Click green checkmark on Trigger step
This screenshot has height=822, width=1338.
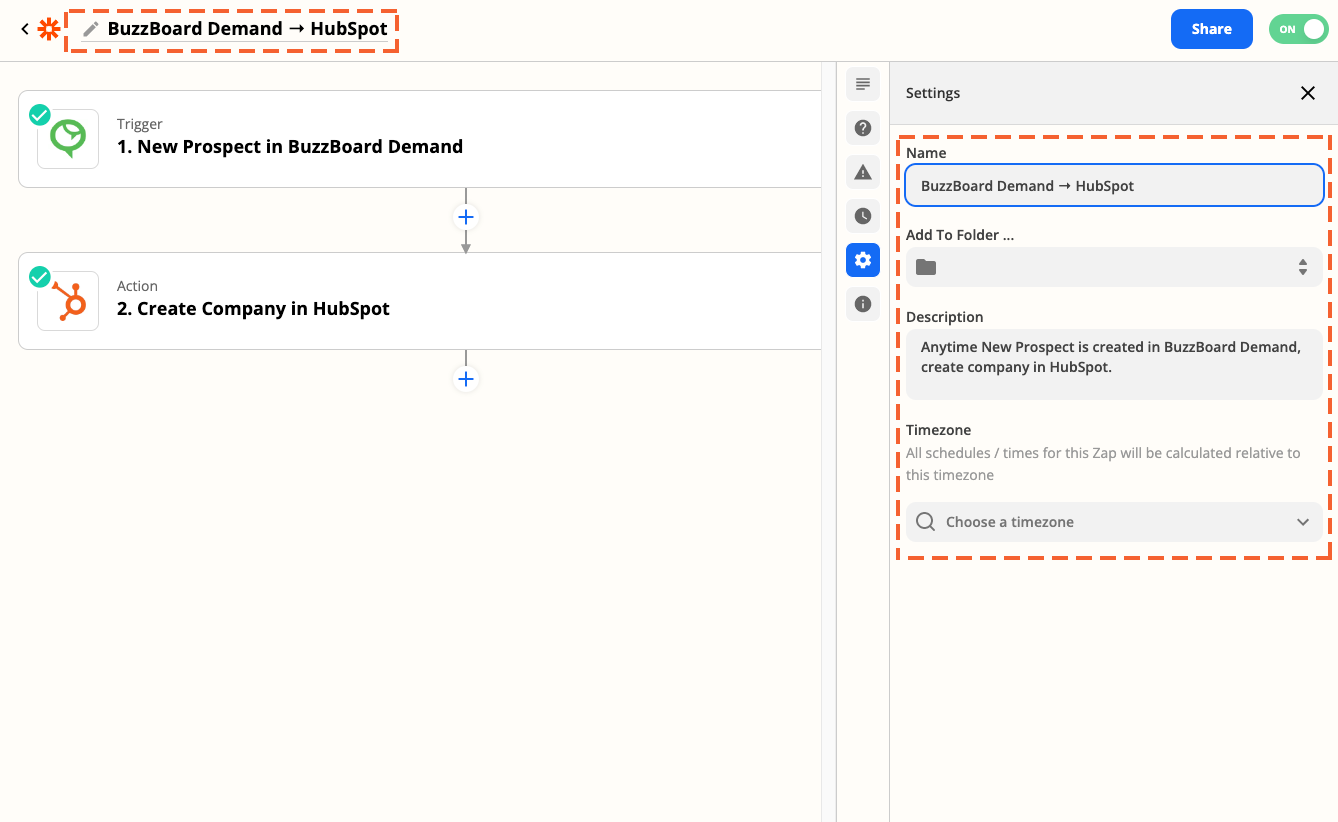39,115
